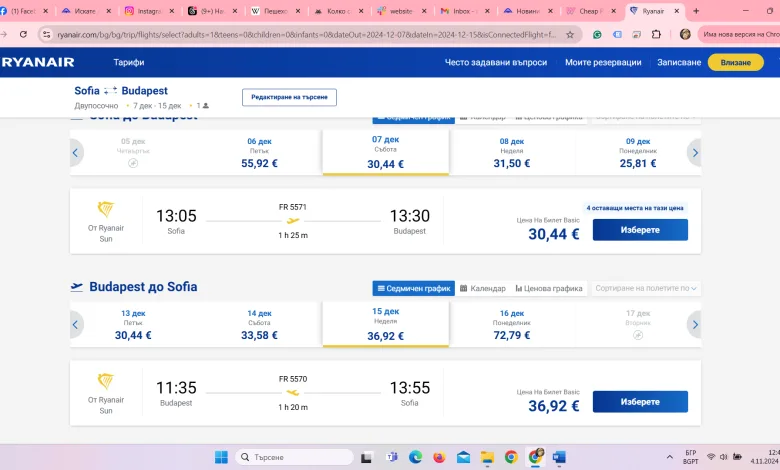Open the Mail app from the taskbar

point(463,457)
